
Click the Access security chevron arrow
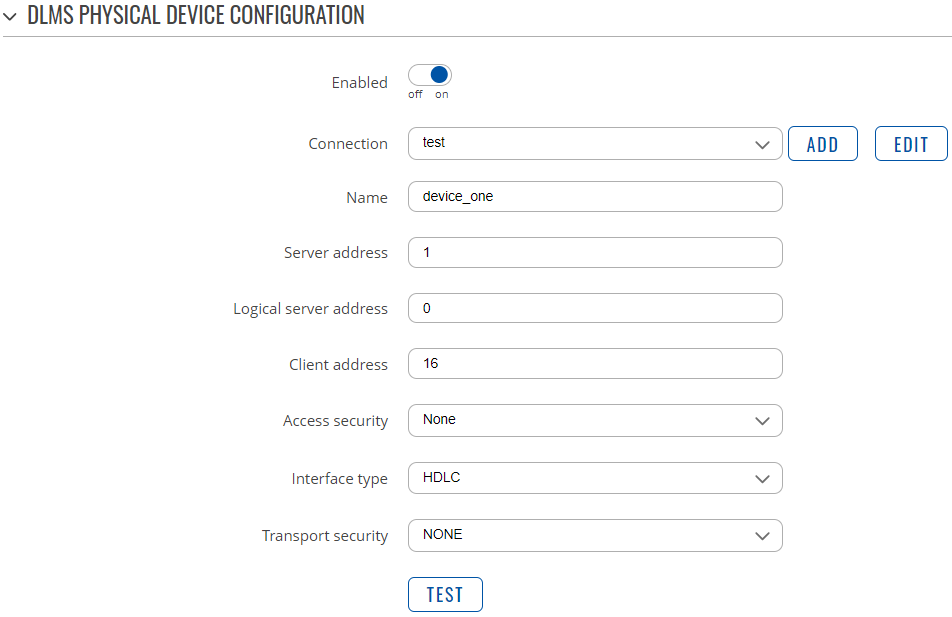(x=763, y=421)
